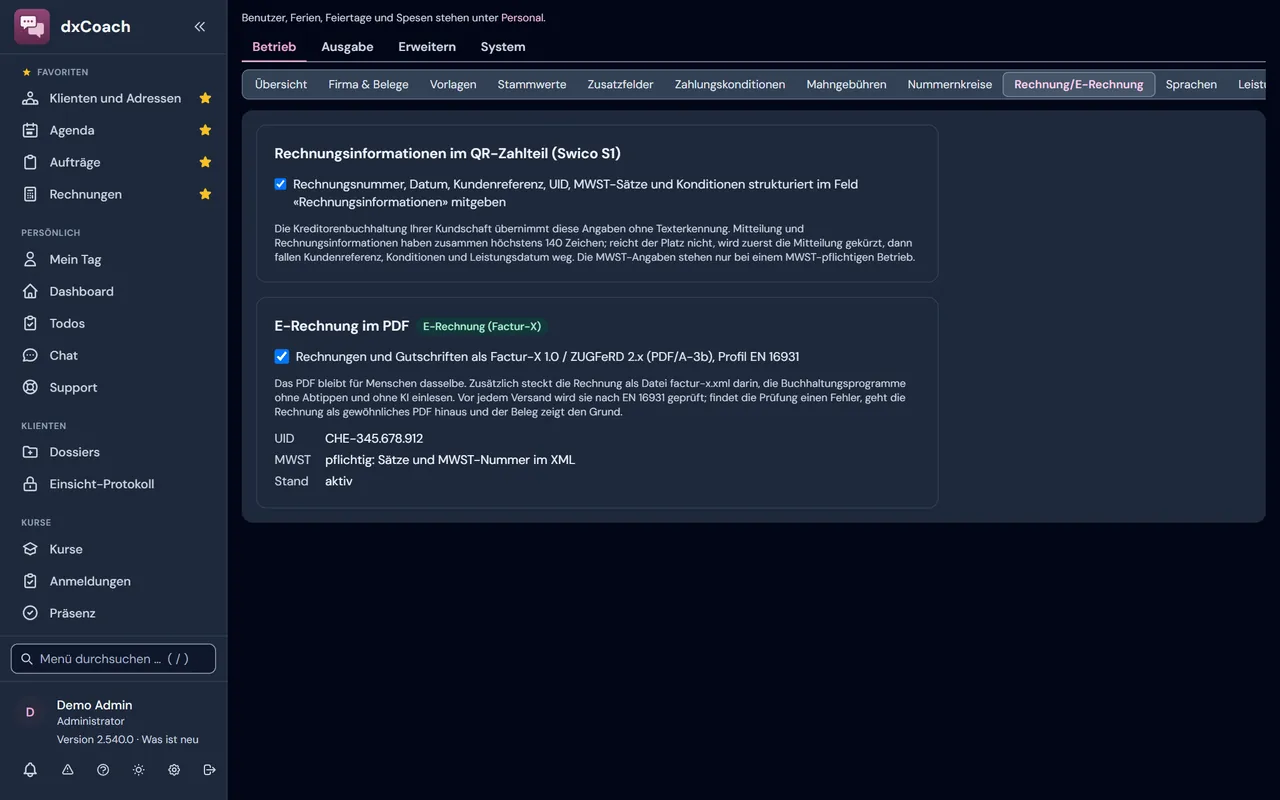
Task: Click the Demo Admin avatar icon
Action: [x=30, y=712]
